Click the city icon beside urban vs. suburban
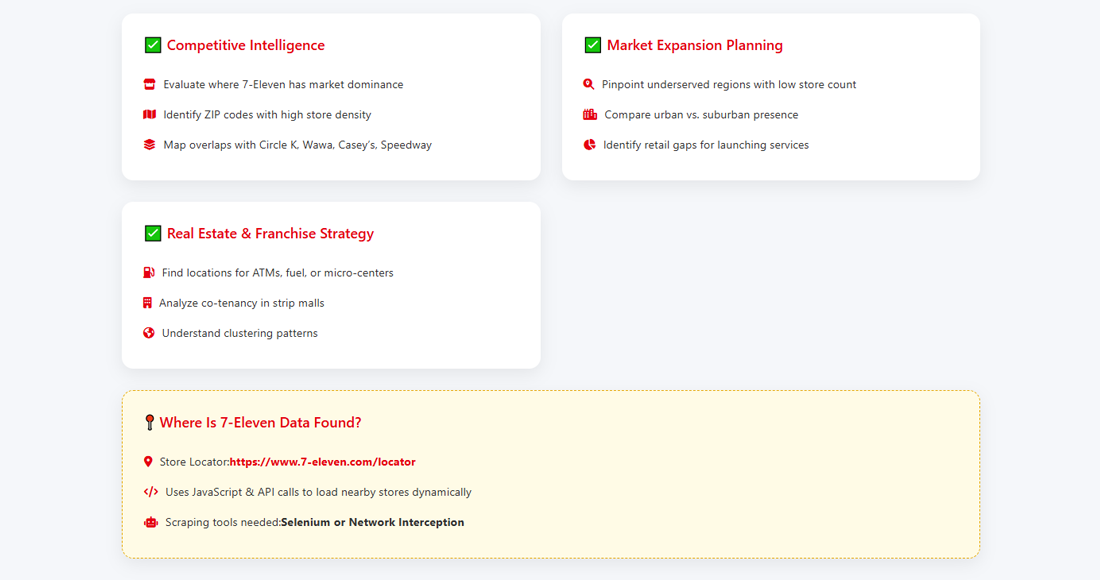The width and height of the screenshot is (1100, 580). (590, 115)
